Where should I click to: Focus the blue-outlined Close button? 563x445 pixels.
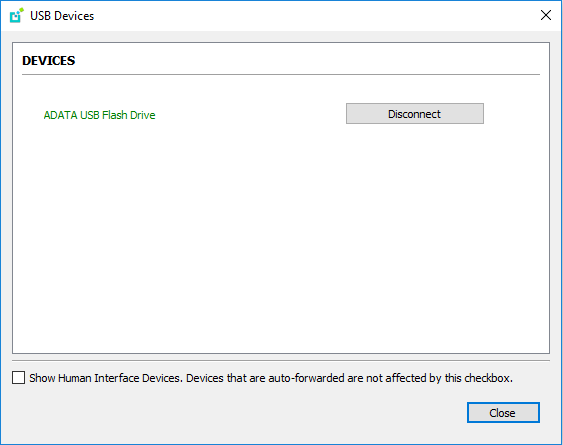point(503,413)
